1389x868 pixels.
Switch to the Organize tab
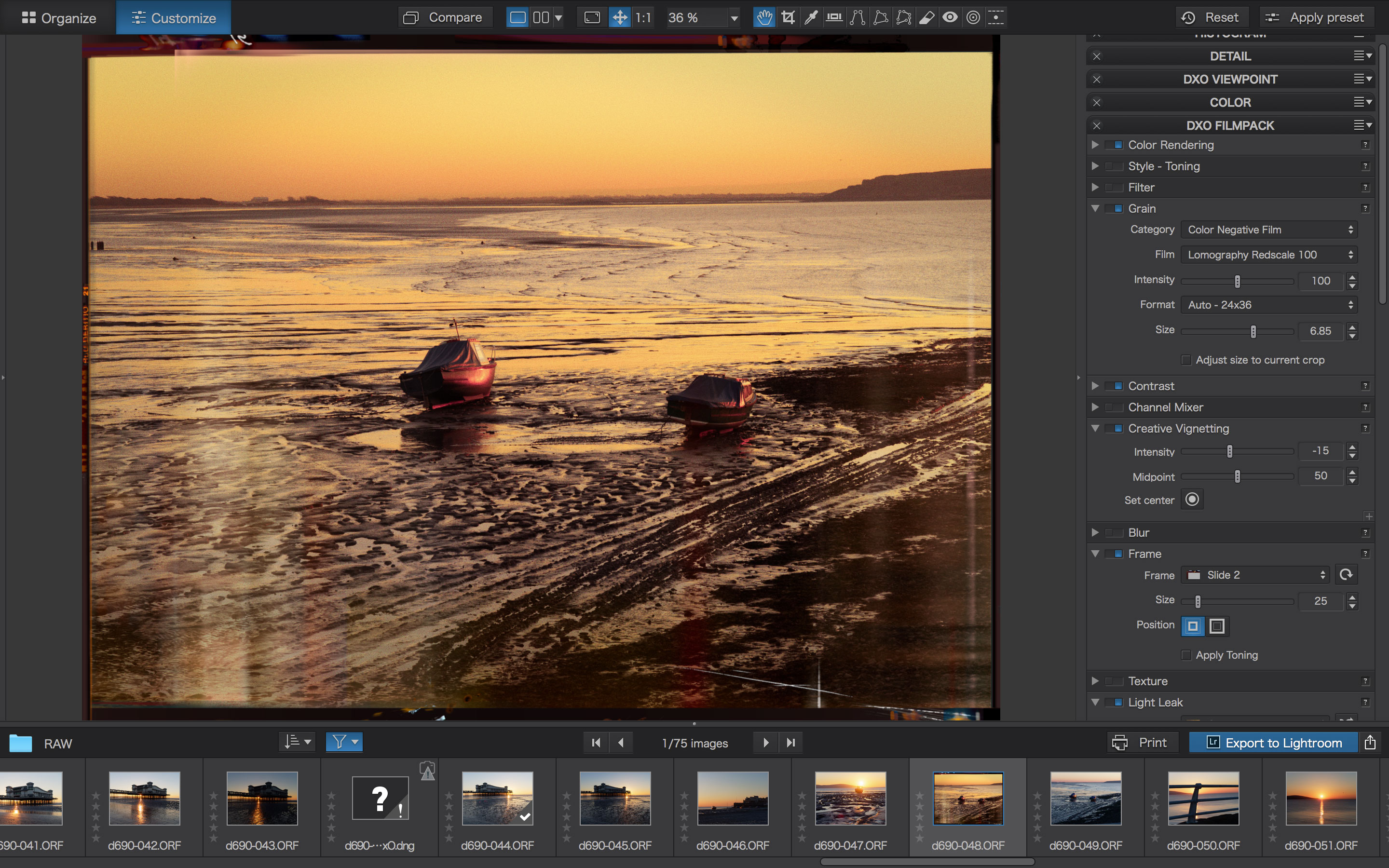tap(58, 18)
